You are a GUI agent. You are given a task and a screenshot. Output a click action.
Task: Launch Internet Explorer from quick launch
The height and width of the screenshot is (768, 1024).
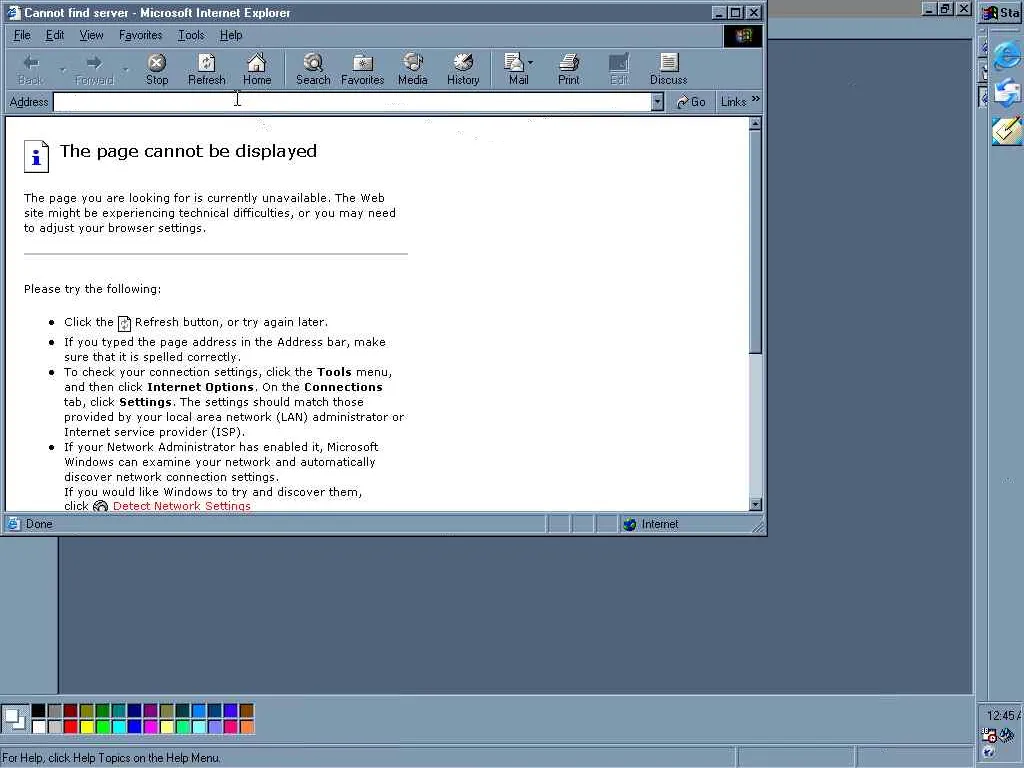[1007, 55]
